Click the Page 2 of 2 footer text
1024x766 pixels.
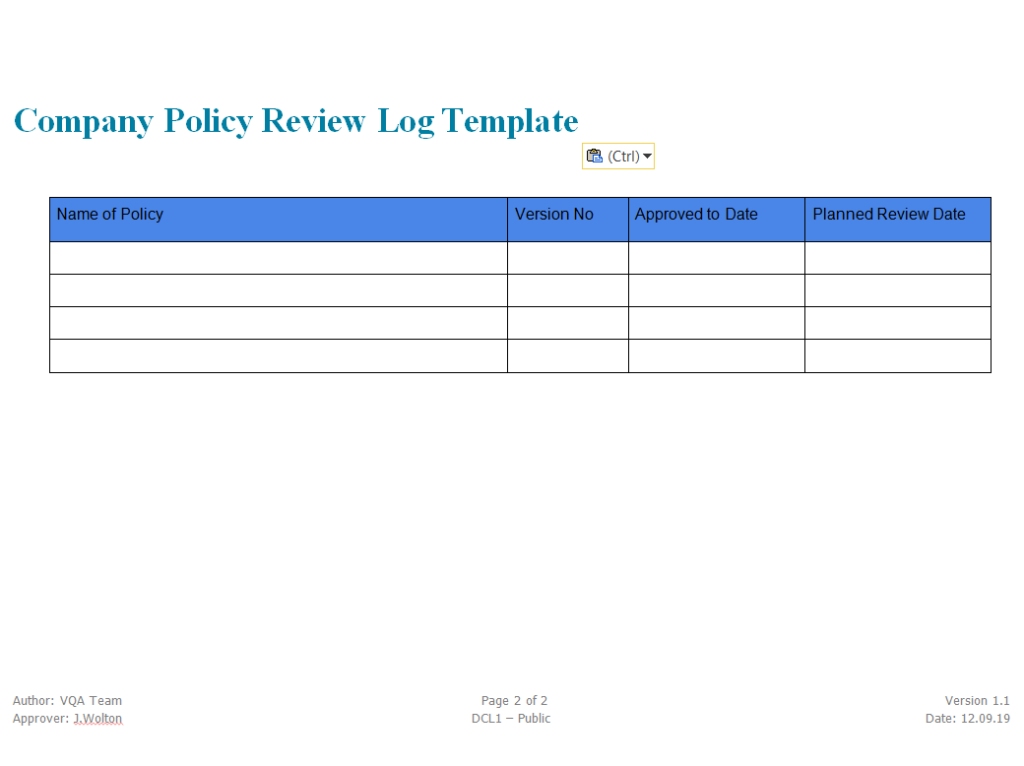tap(514, 701)
